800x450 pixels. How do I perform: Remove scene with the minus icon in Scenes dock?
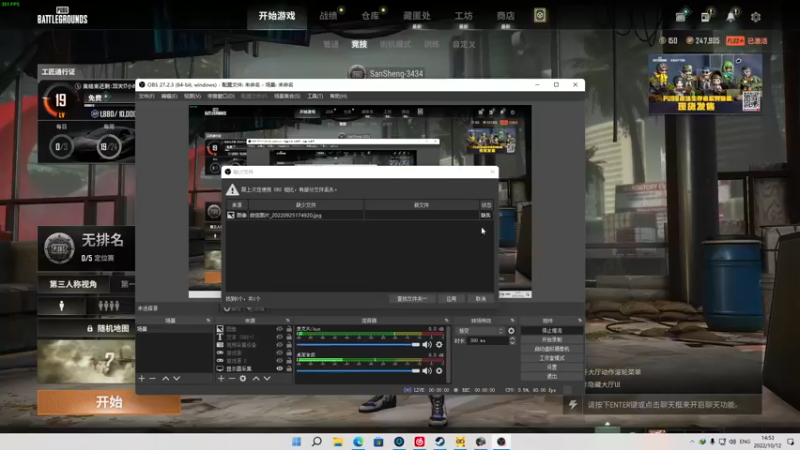point(153,379)
